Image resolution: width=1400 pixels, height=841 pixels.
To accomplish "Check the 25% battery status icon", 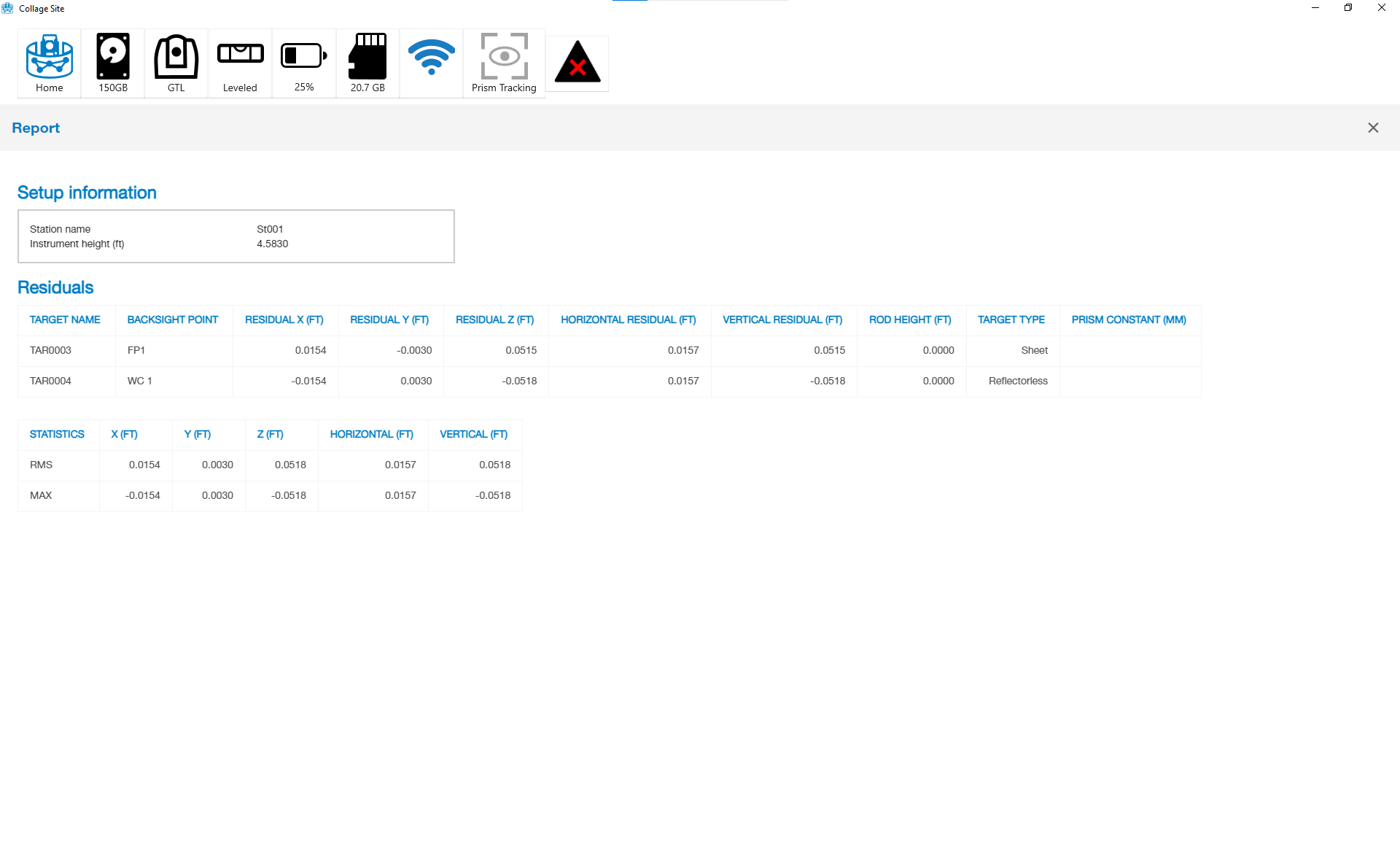I will click(303, 63).
